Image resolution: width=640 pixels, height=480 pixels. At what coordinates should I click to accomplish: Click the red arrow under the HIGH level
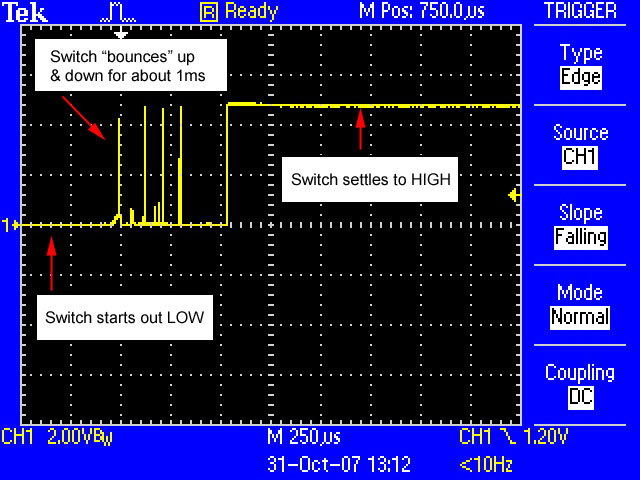pos(361,128)
